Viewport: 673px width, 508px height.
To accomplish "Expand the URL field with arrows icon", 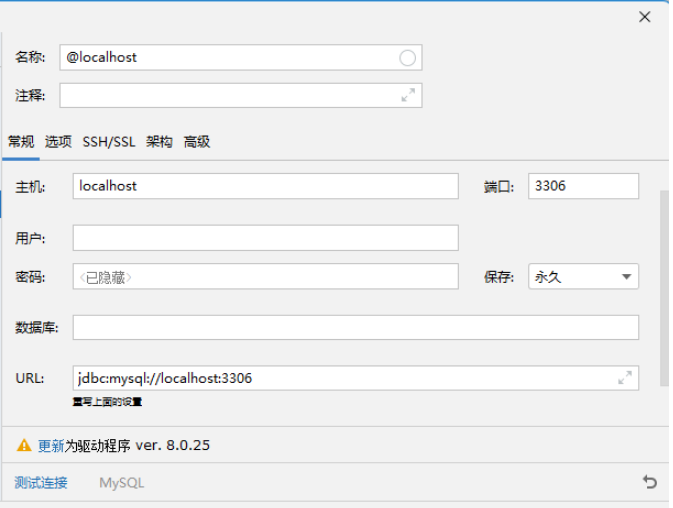I will [625, 378].
